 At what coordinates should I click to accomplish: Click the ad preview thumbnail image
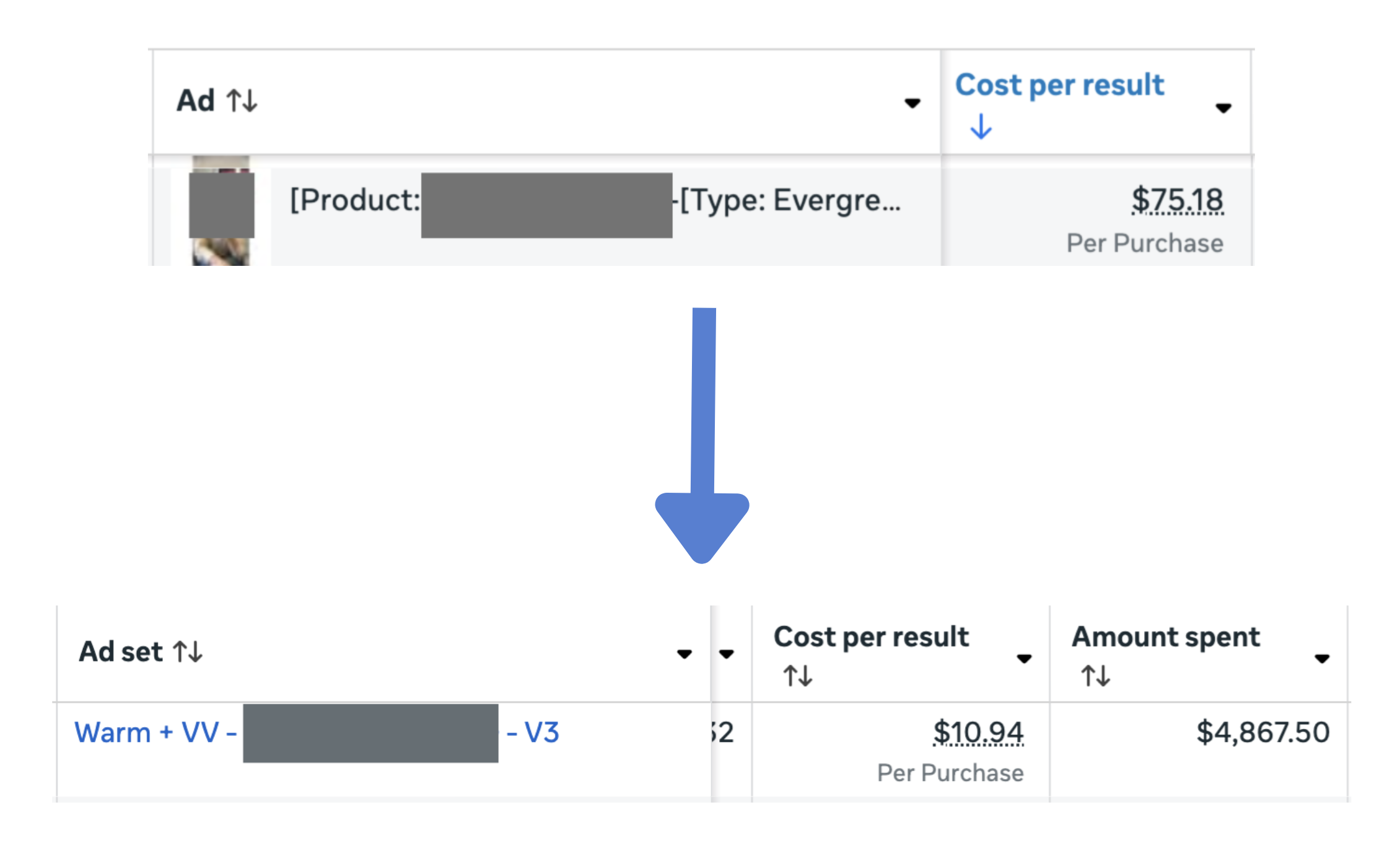[x=221, y=211]
